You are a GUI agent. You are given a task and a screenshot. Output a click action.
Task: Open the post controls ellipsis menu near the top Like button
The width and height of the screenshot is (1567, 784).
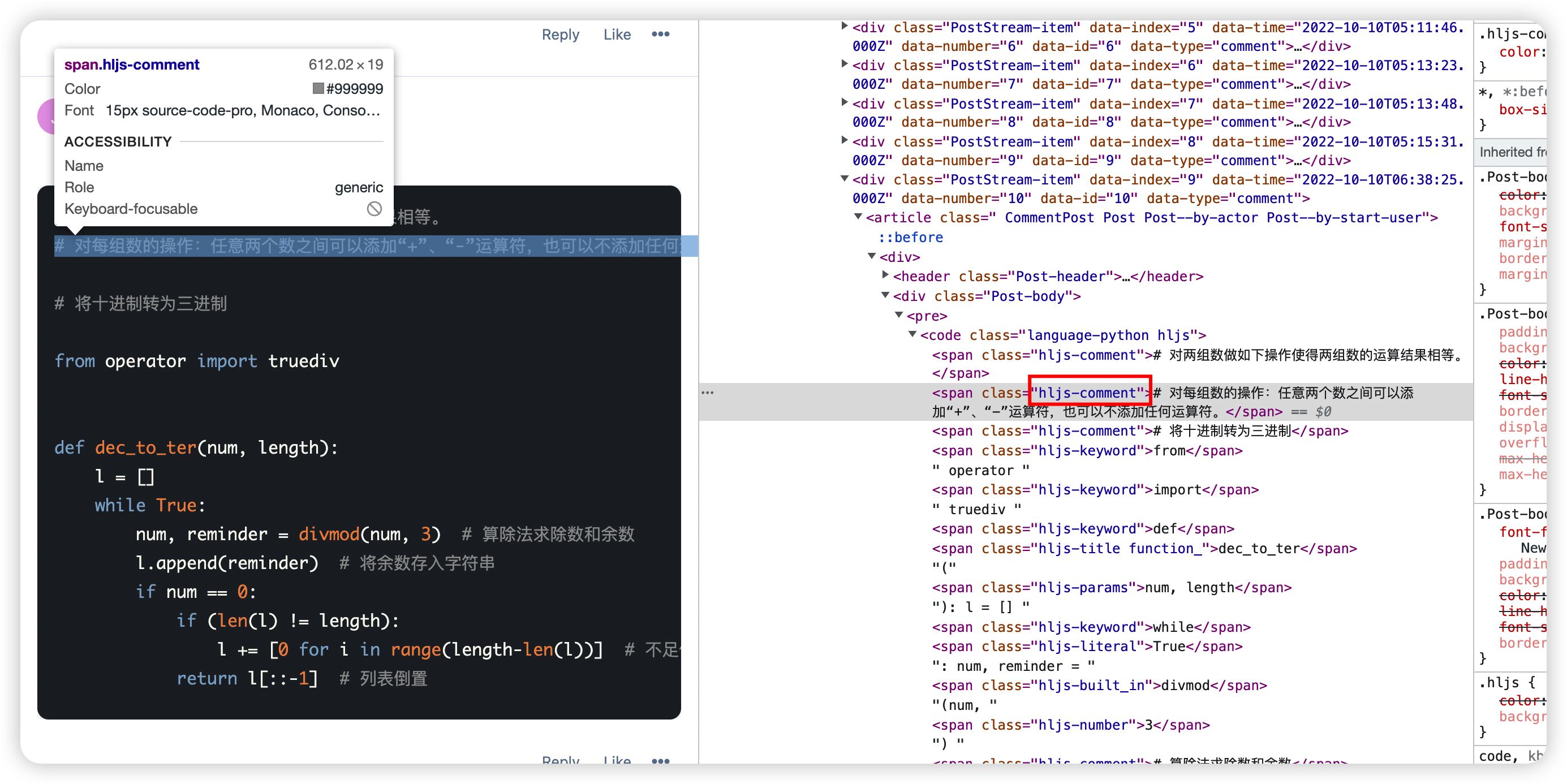(660, 34)
